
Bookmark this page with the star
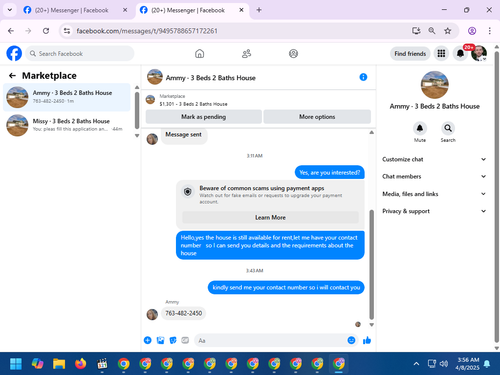pyautogui.click(x=448, y=31)
